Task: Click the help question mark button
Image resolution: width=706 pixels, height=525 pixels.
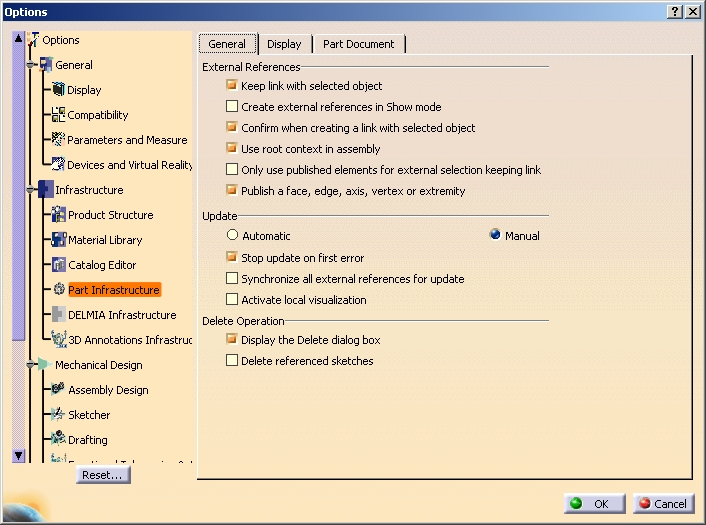Action: pyautogui.click(x=674, y=12)
